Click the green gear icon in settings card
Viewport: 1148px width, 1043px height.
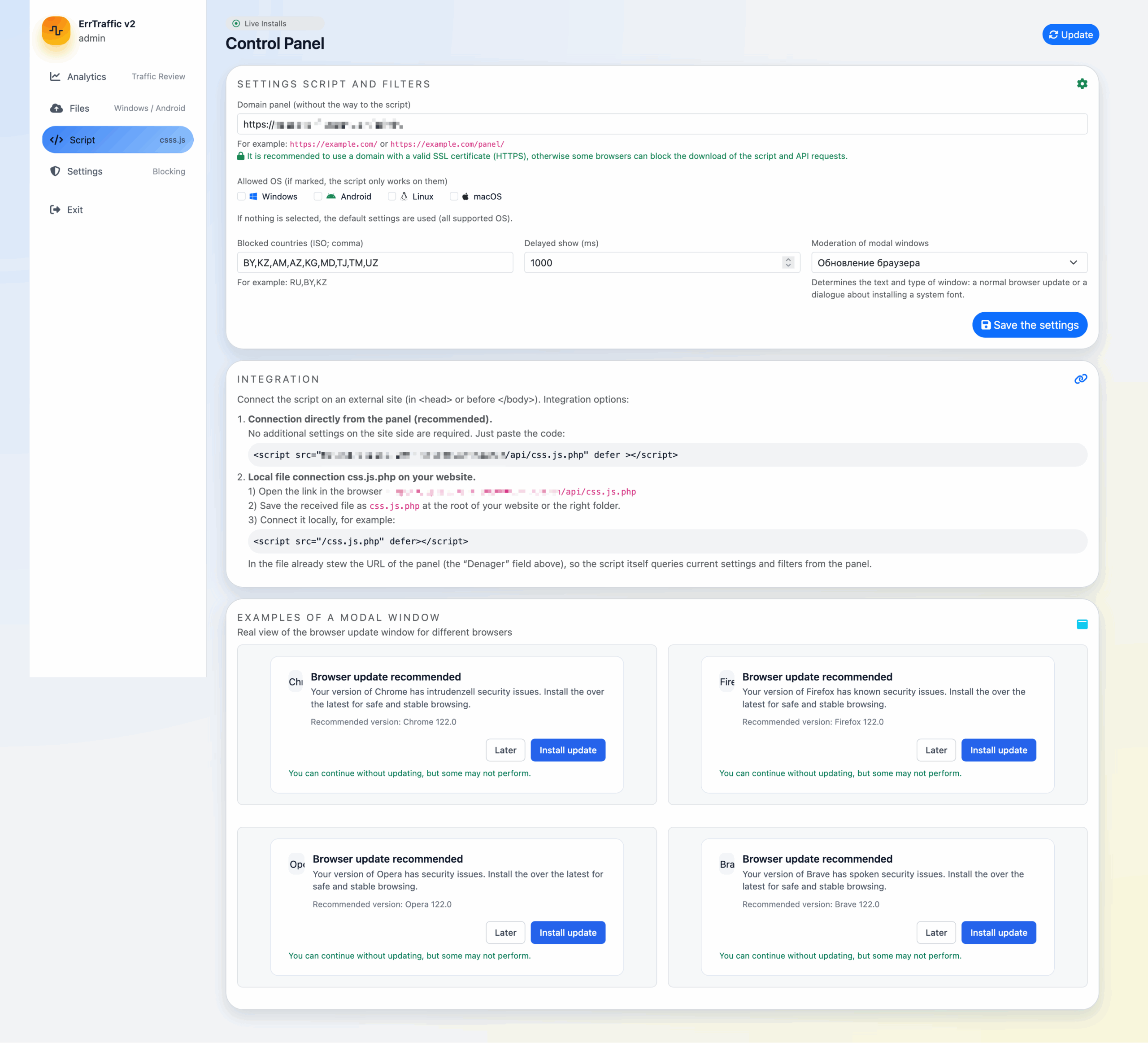coord(1082,84)
